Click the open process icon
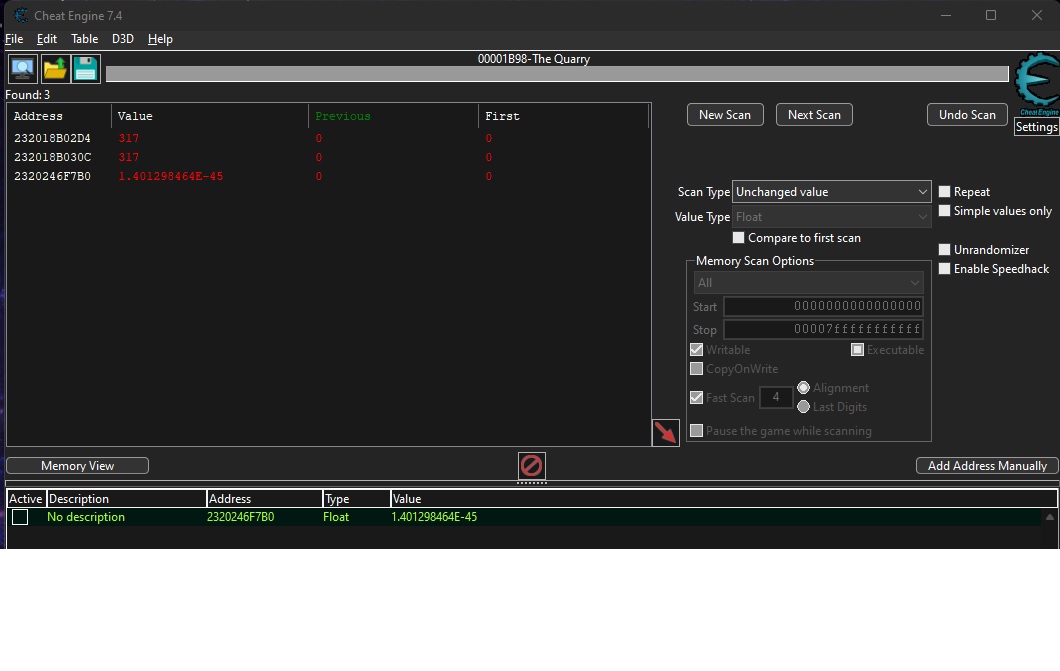 [22, 69]
